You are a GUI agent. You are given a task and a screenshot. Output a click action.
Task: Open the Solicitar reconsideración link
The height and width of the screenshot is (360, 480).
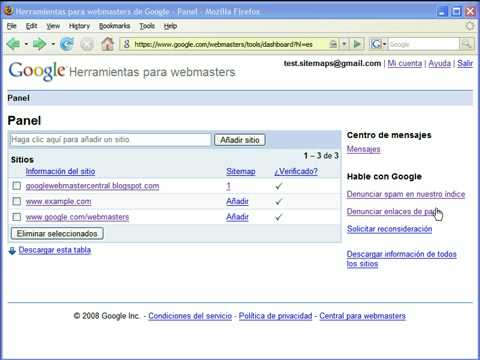tap(389, 229)
